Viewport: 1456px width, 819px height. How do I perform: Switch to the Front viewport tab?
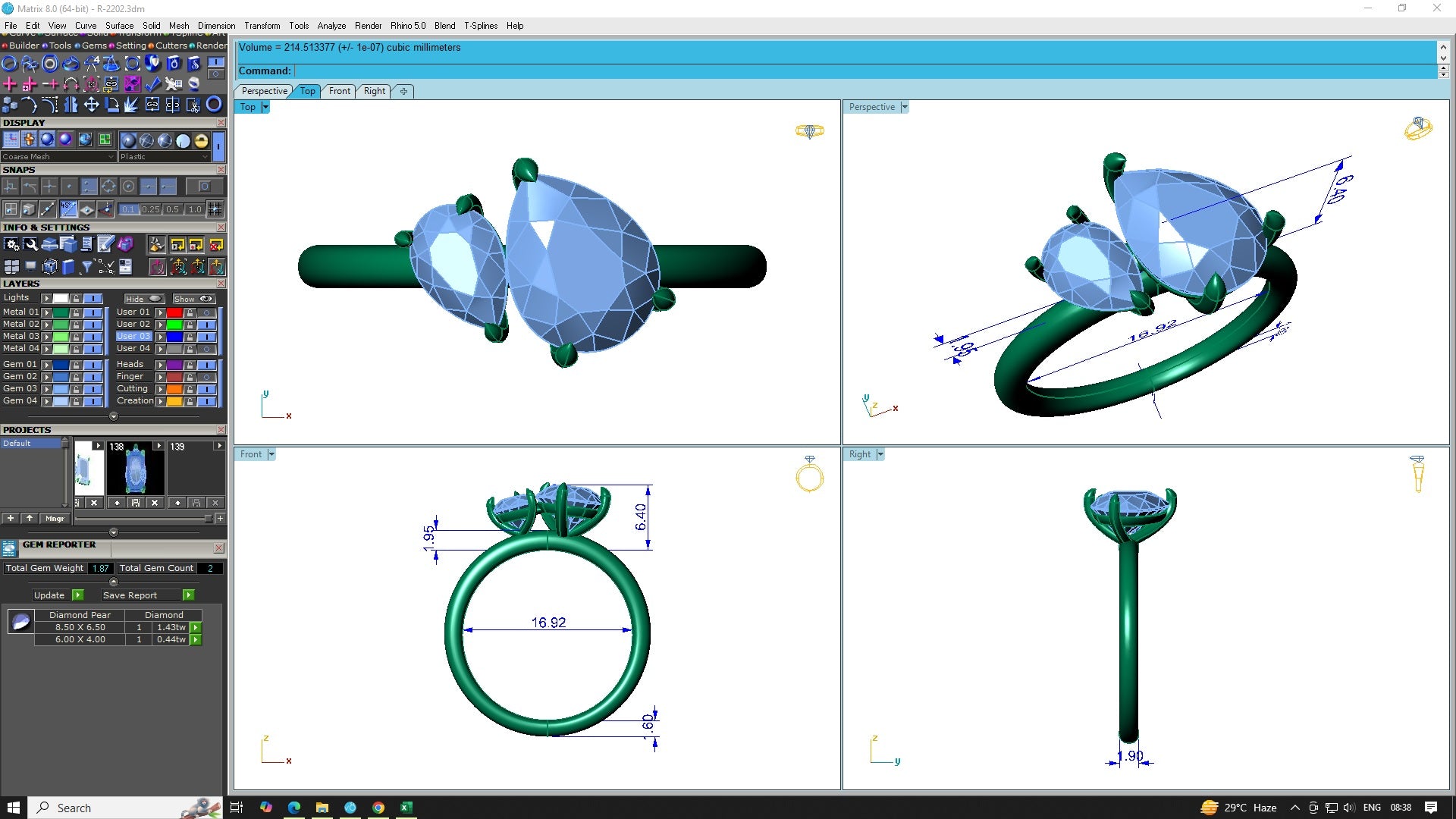click(339, 91)
